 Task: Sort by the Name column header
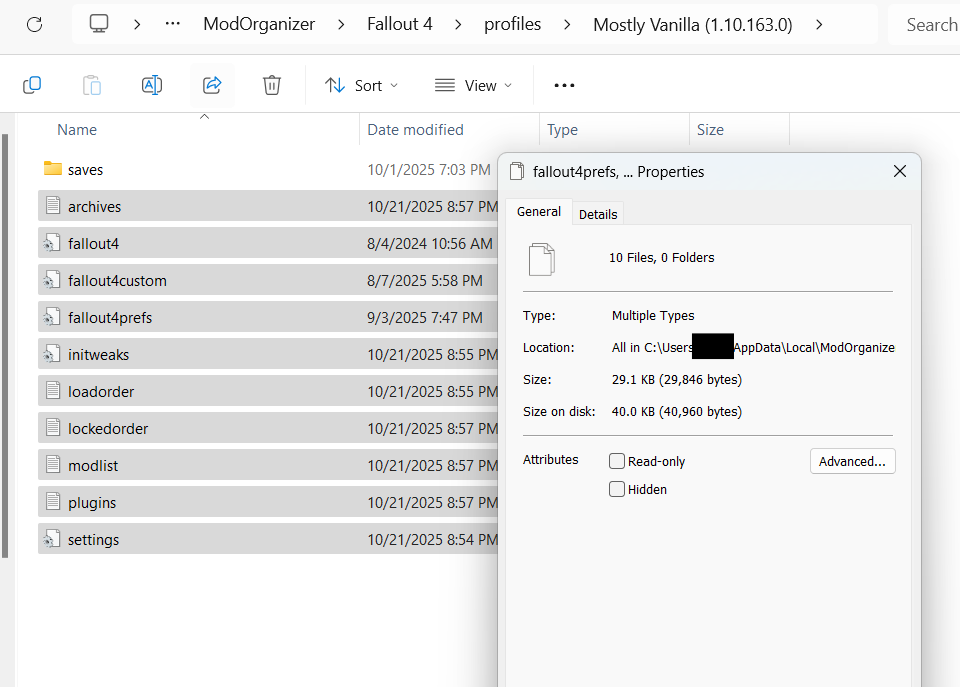coord(77,130)
